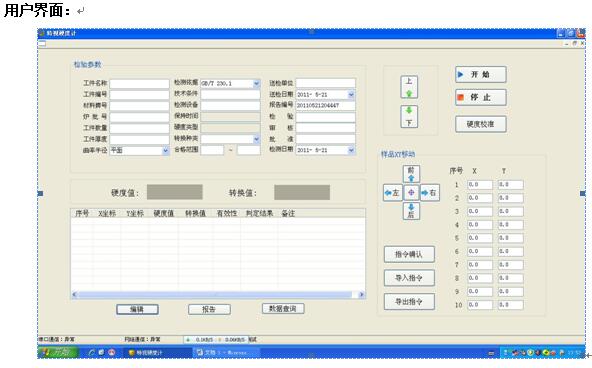Open the 送检日期 date dropdown
The width and height of the screenshot is (592, 368).
(351, 94)
